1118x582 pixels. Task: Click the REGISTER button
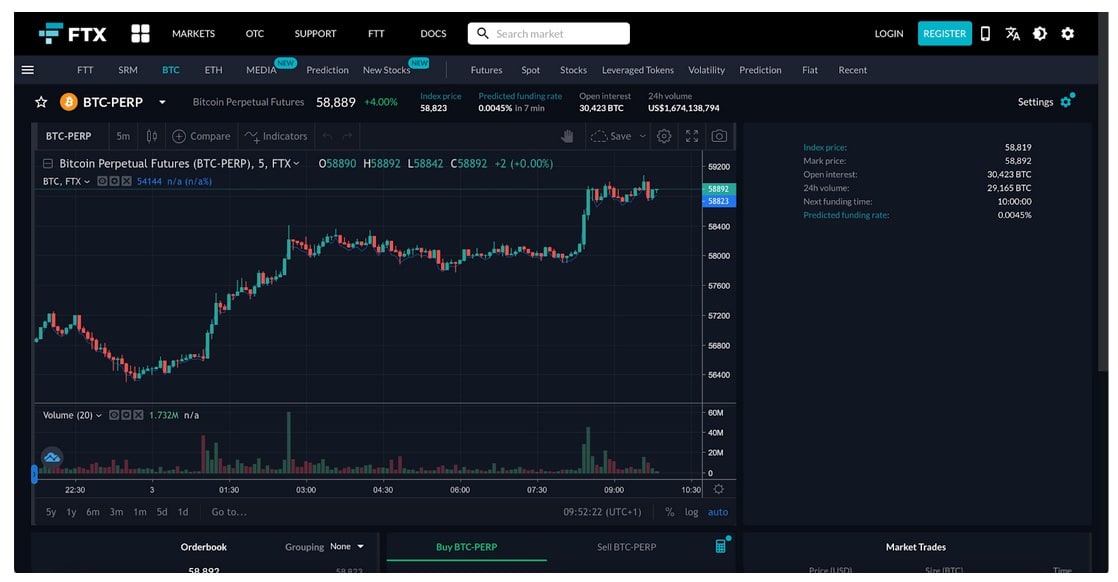click(944, 34)
